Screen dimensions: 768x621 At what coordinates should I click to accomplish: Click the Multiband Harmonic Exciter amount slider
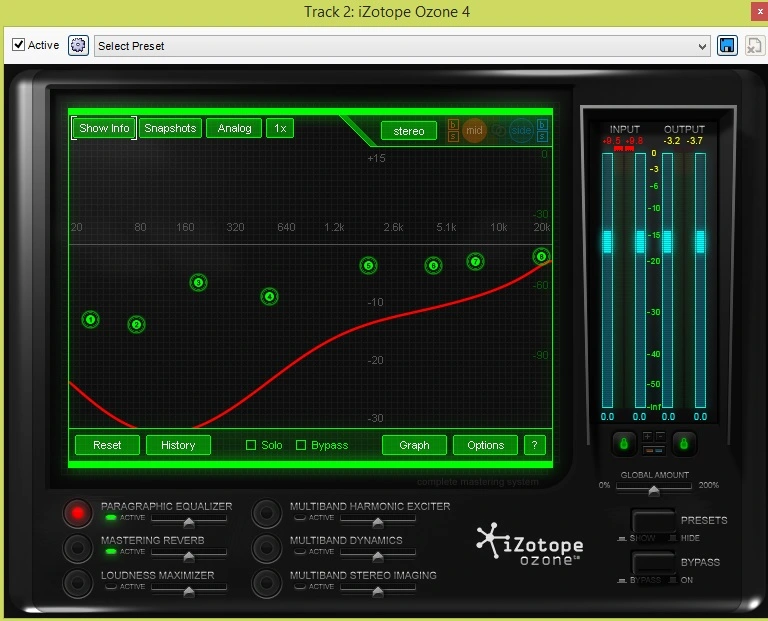pyautogui.click(x=378, y=521)
